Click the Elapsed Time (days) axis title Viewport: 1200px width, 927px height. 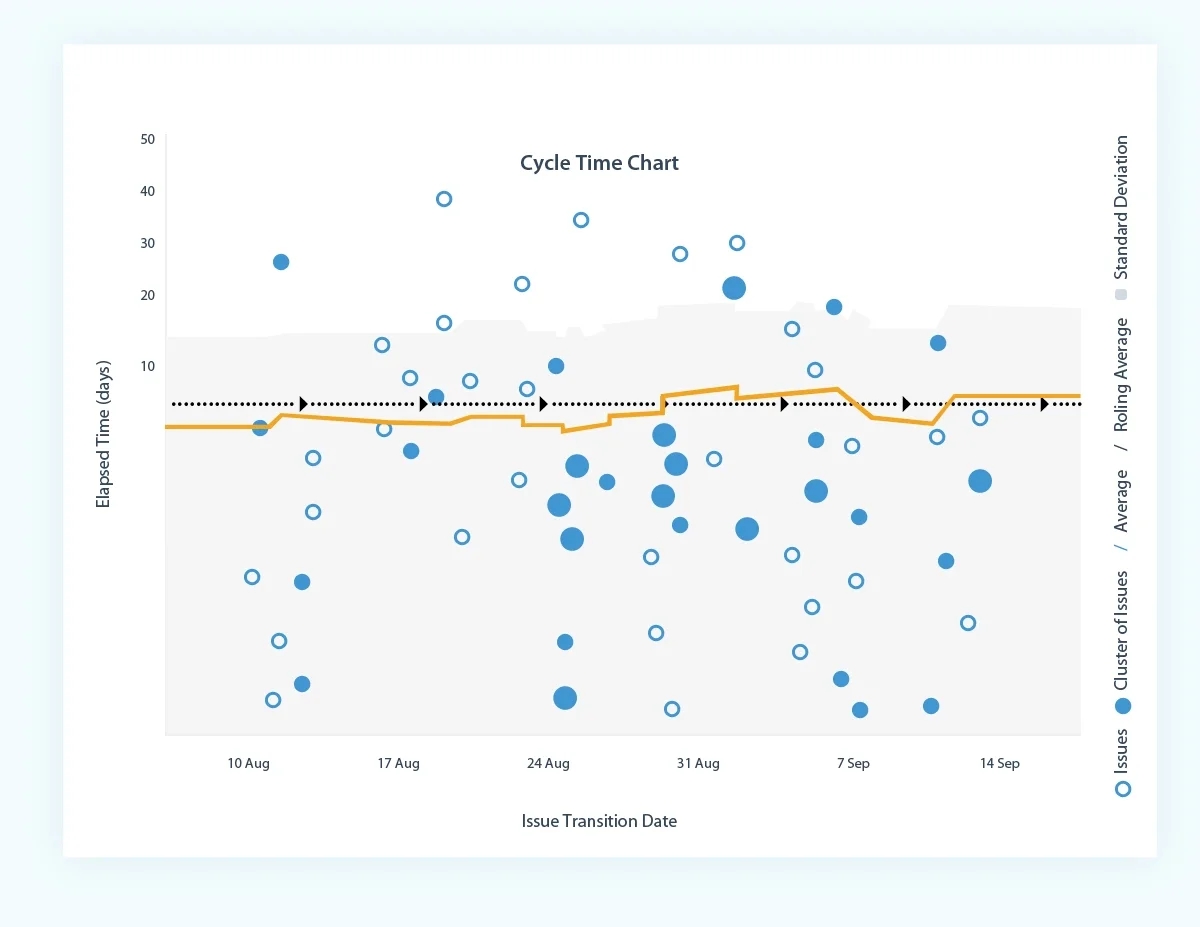[103, 434]
